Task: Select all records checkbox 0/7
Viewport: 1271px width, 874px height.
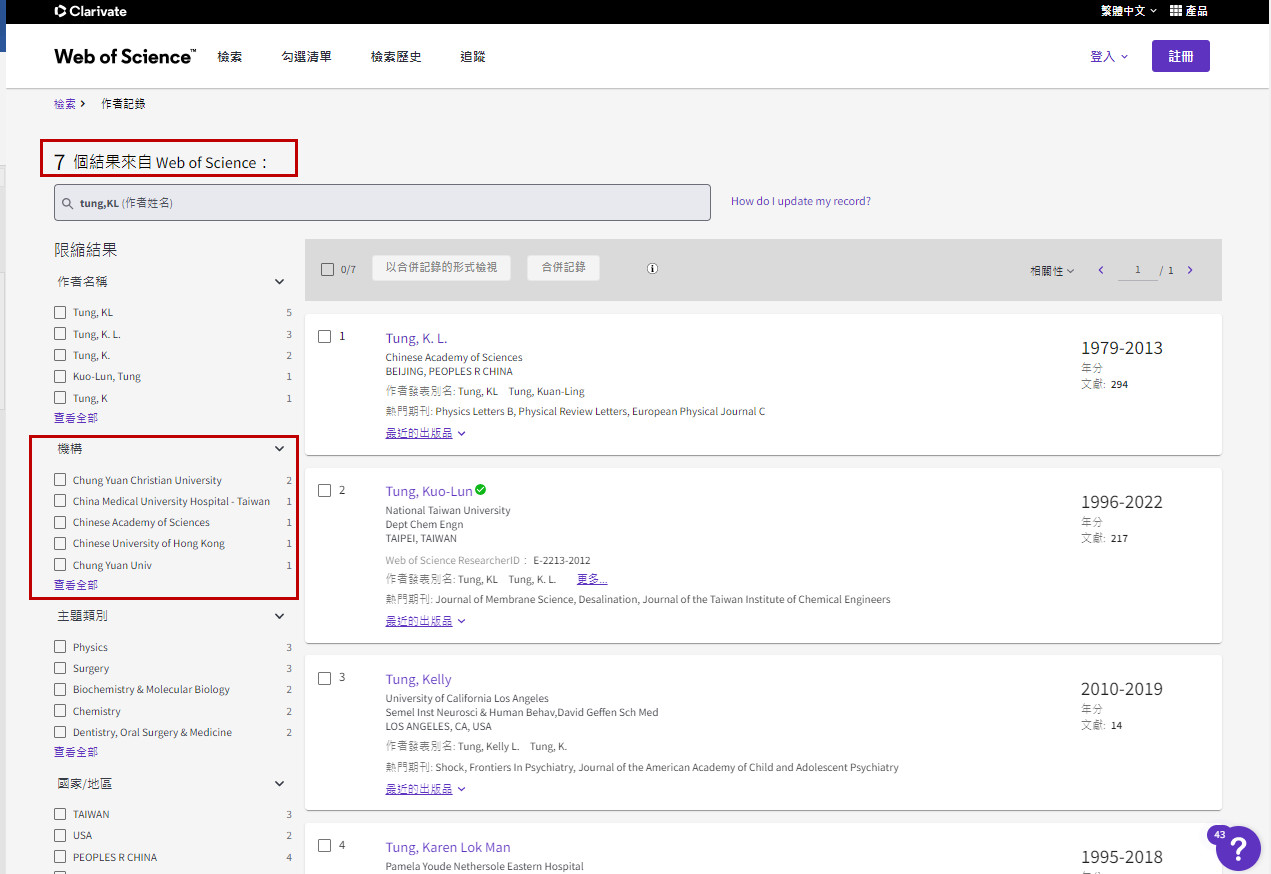Action: [327, 269]
